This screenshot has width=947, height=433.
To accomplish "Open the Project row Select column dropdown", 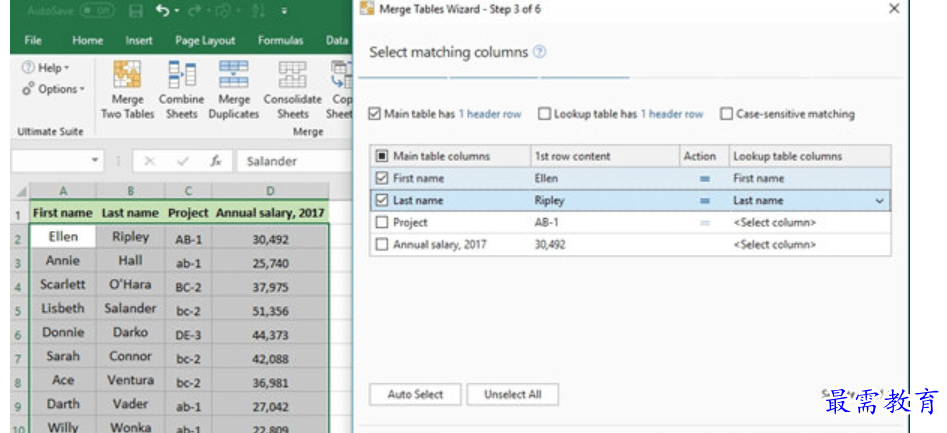I will (809, 223).
